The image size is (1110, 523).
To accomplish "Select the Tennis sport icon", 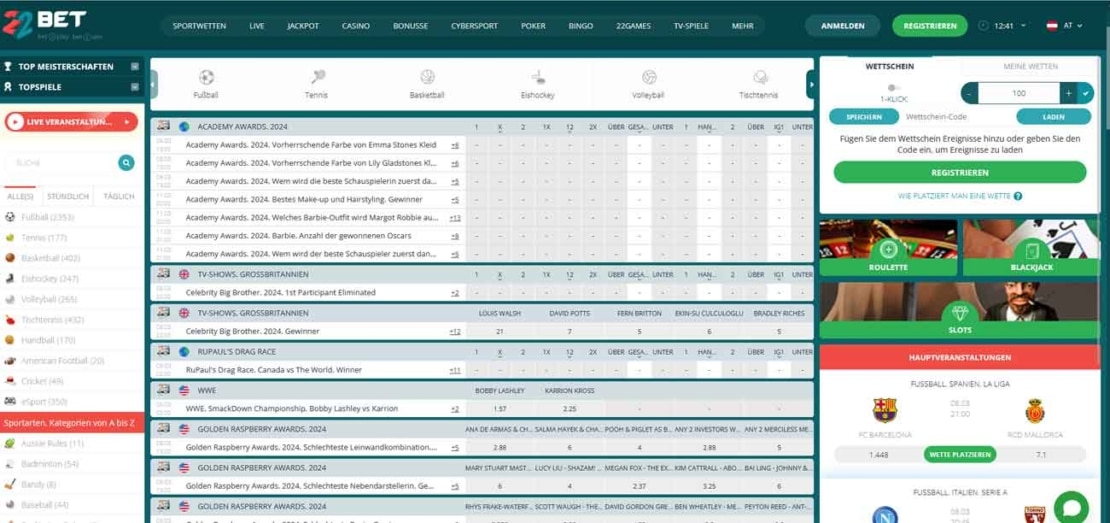I will pos(317,77).
